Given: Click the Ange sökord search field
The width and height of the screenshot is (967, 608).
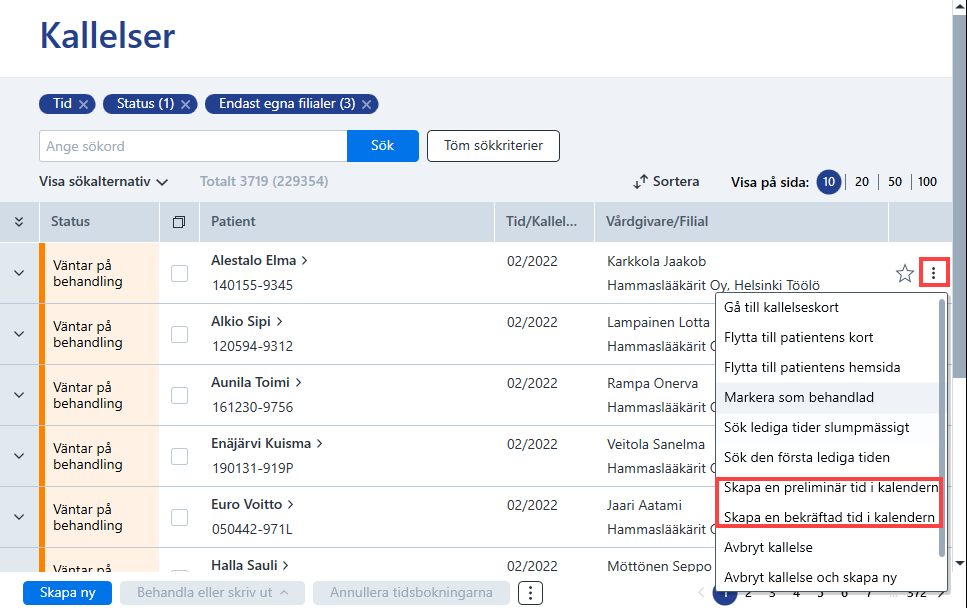Looking at the screenshot, I should [193, 146].
